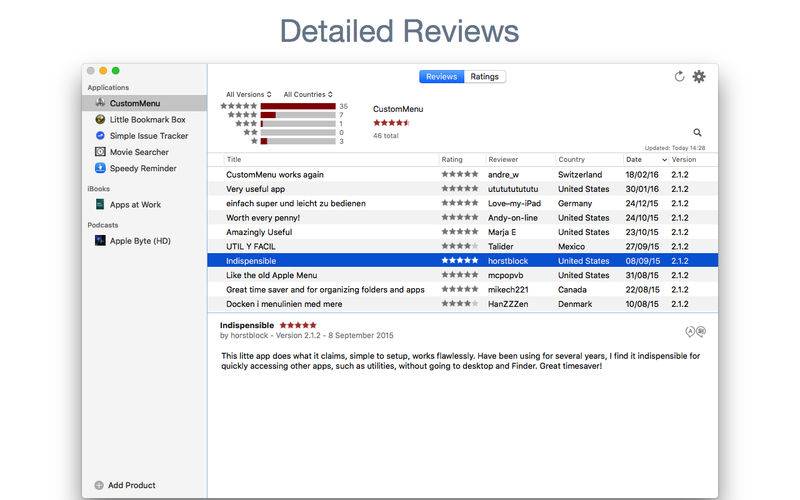This screenshot has height=500, width=800.
Task: Click the refresh reviews icon
Action: click(679, 77)
